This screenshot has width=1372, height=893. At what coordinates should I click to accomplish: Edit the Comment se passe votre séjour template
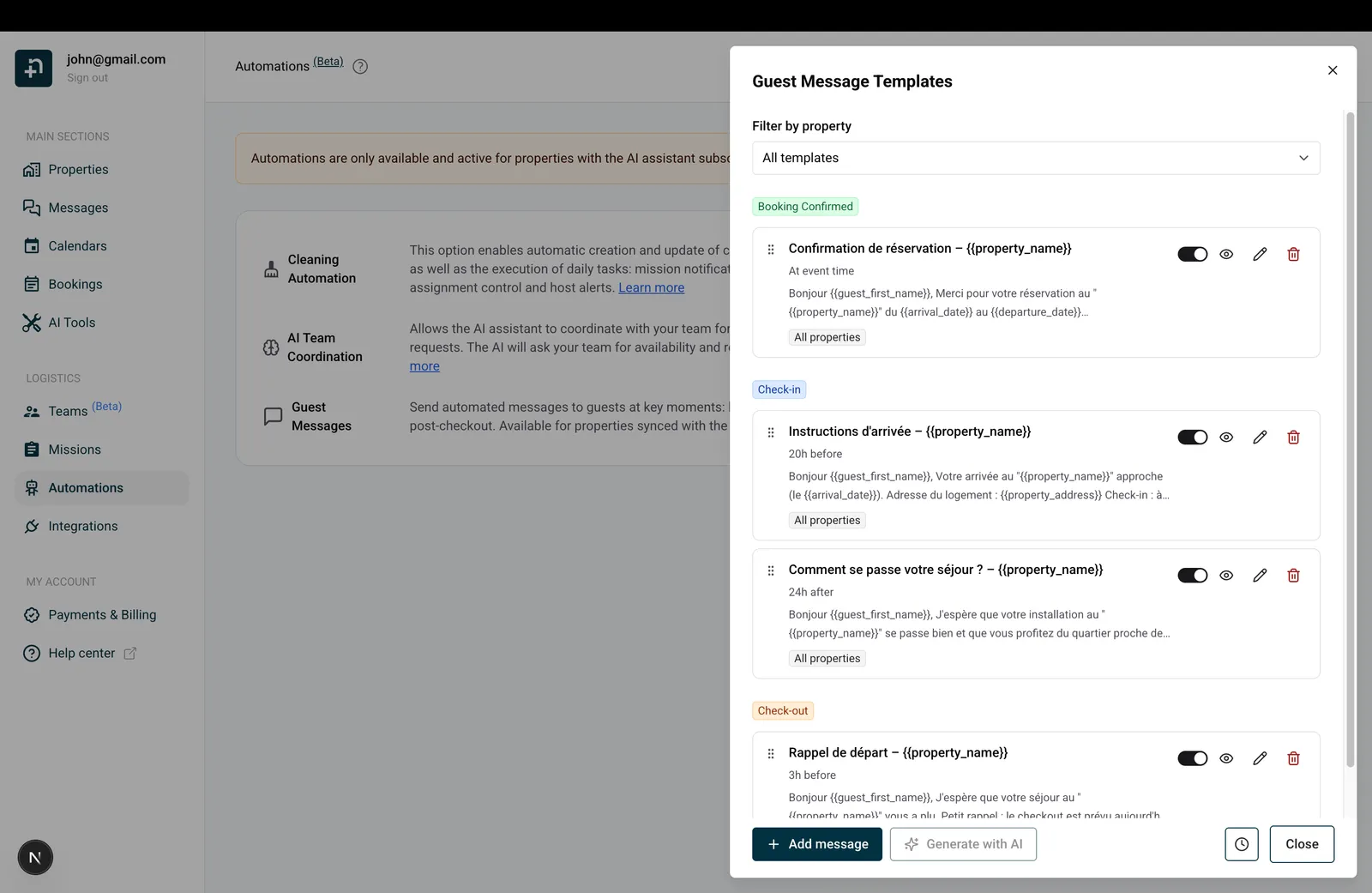coord(1260,576)
